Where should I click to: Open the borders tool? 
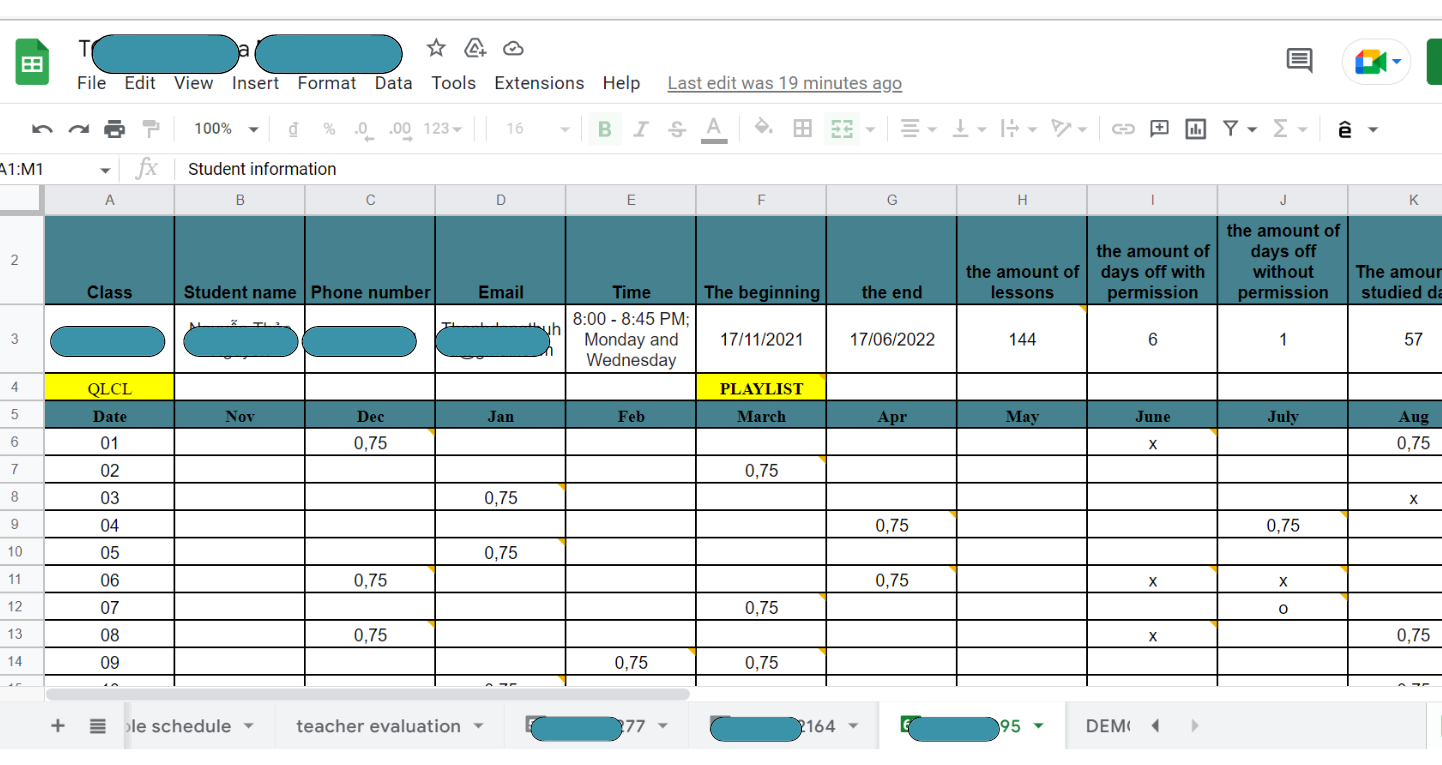pos(802,128)
